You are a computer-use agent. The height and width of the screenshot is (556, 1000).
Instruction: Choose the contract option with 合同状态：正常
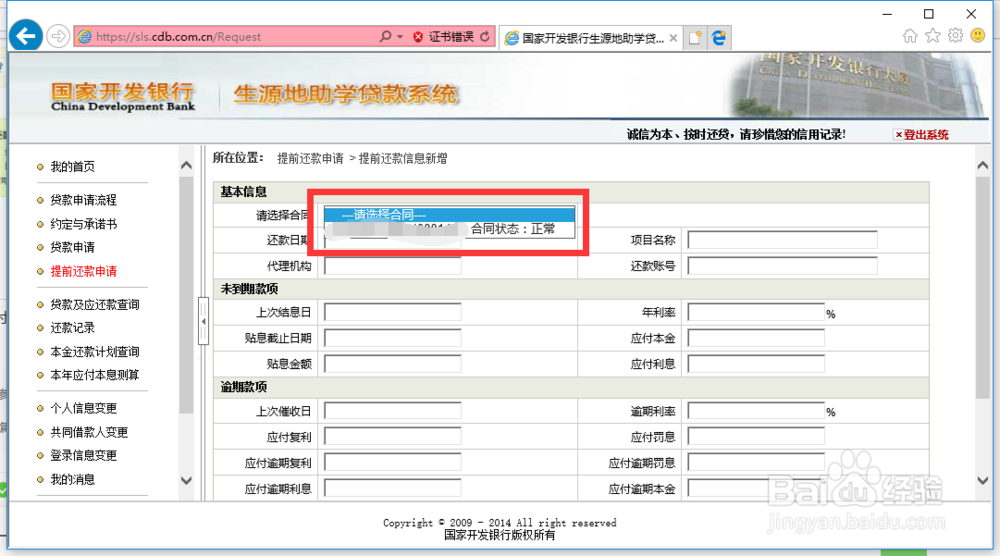pos(450,229)
